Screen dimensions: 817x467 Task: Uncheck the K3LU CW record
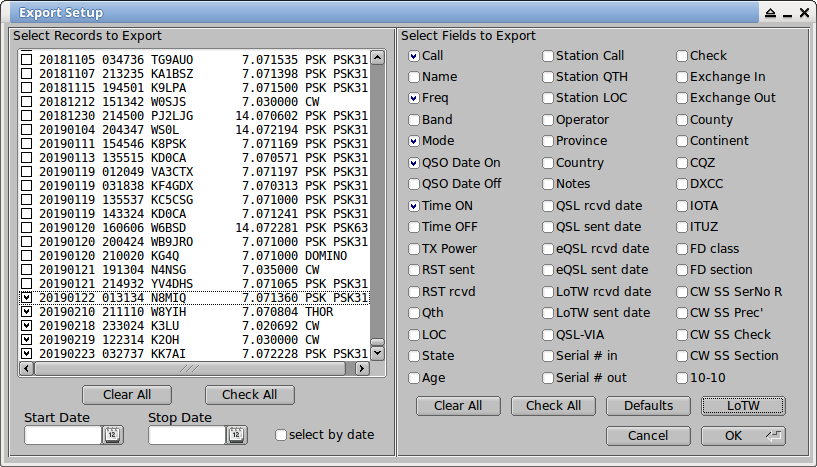click(x=26, y=326)
